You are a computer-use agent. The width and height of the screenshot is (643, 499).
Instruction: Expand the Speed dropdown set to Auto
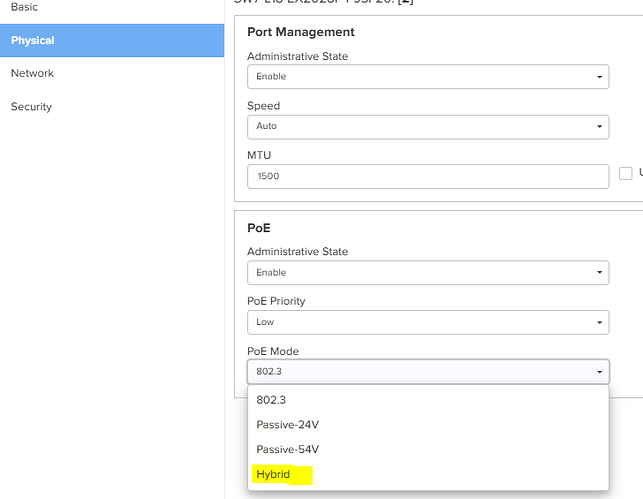point(427,126)
